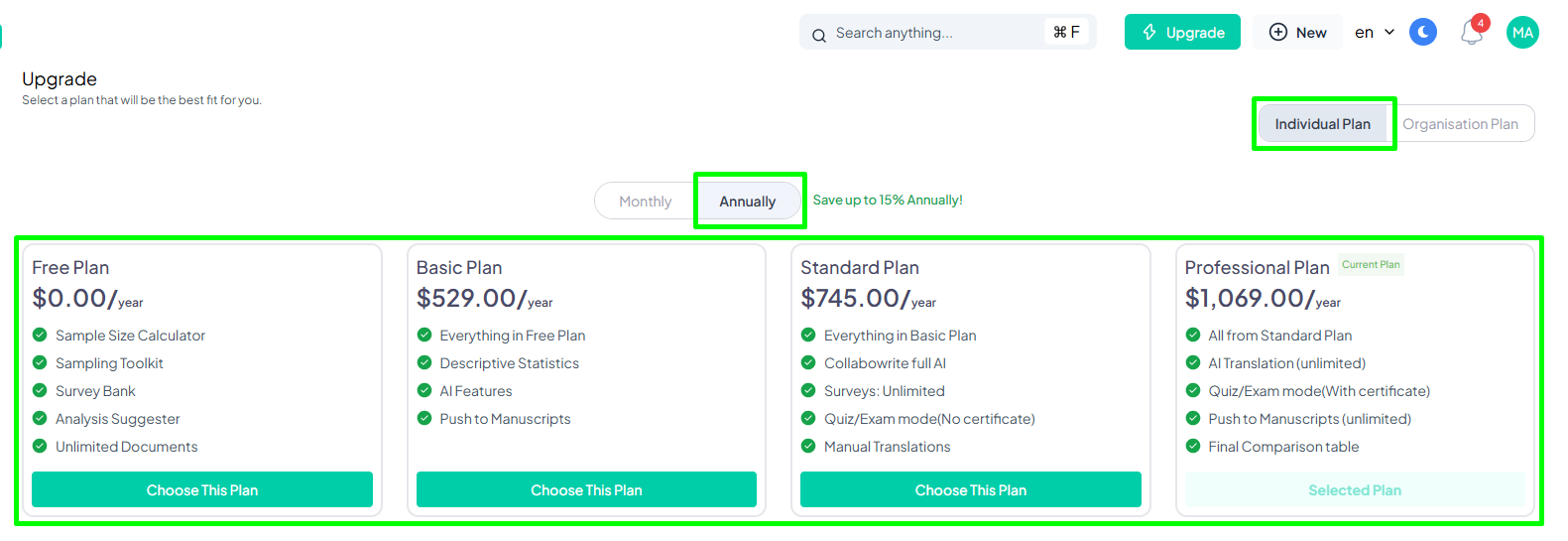Switch billing to Monthly
The width and height of the screenshot is (1568, 541).
645,202
